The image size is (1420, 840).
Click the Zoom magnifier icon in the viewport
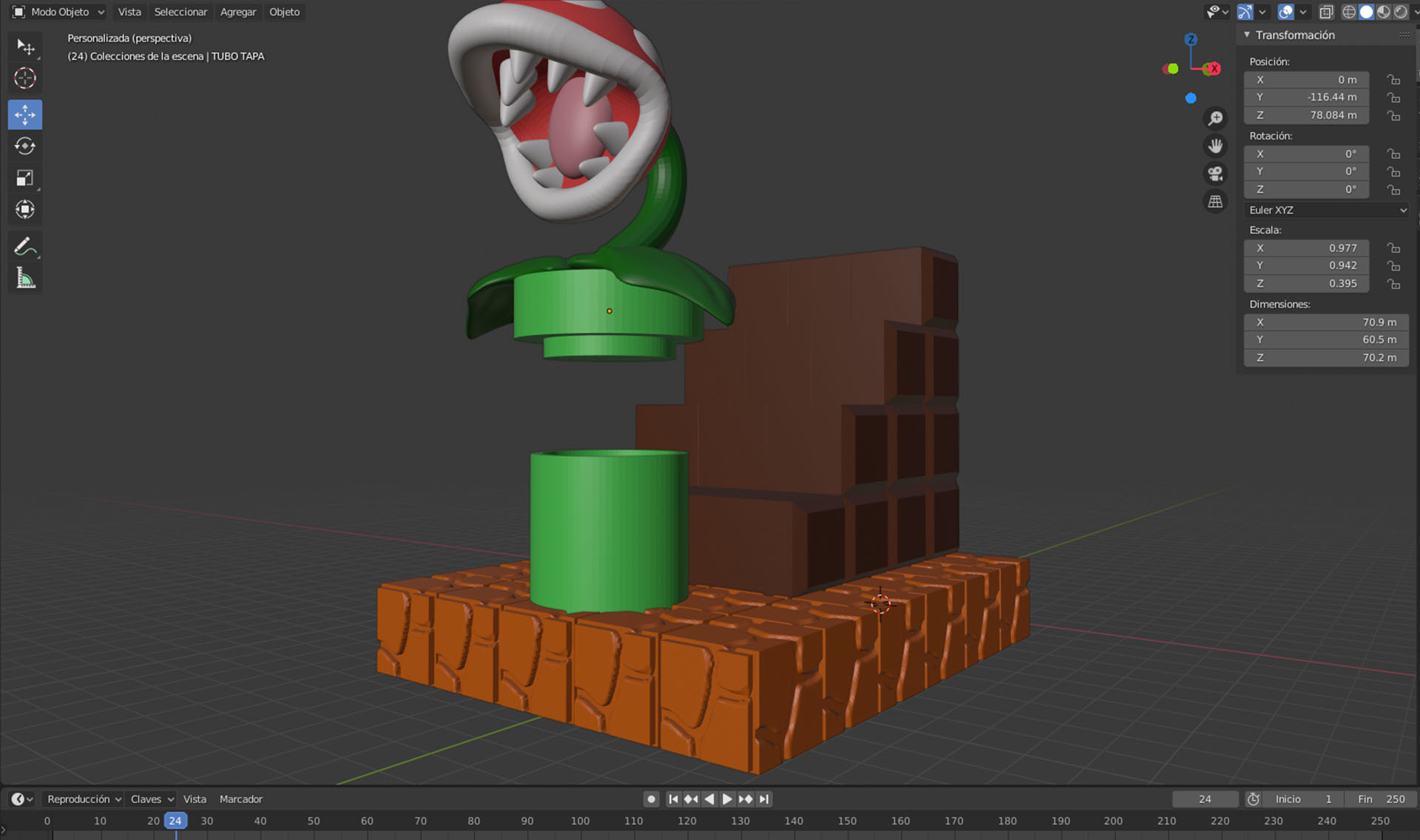pos(1216,118)
